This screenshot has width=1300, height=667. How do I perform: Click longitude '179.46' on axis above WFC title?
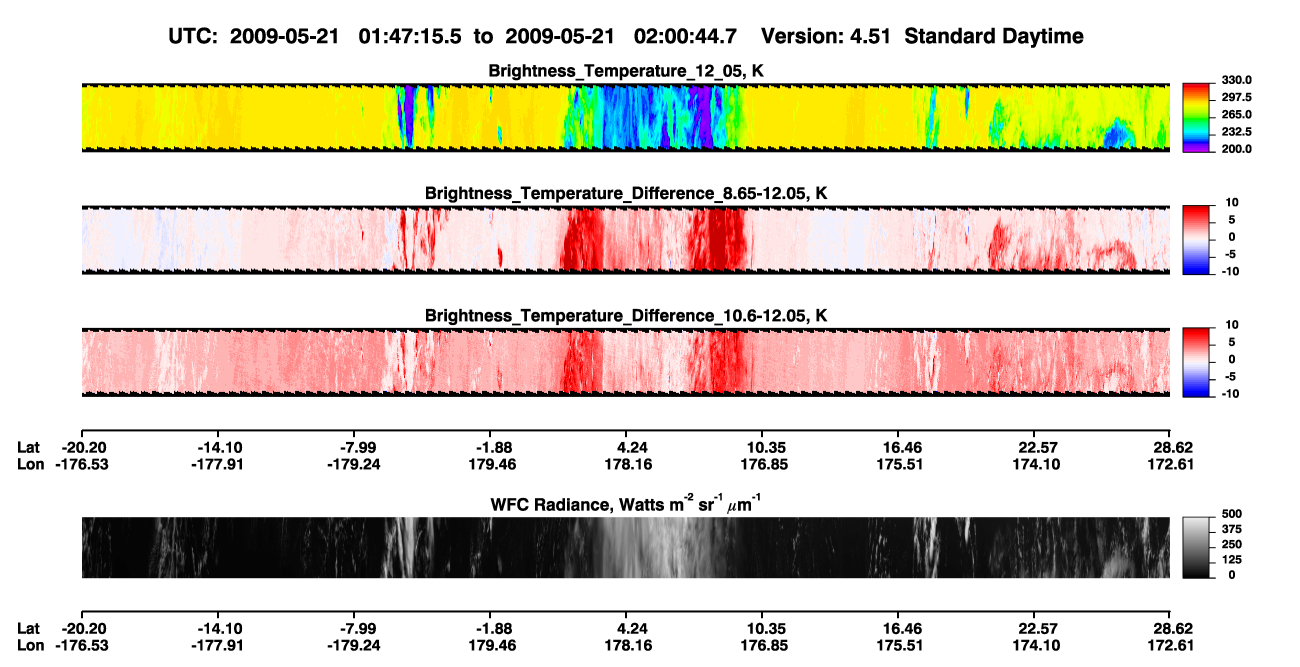click(492, 465)
